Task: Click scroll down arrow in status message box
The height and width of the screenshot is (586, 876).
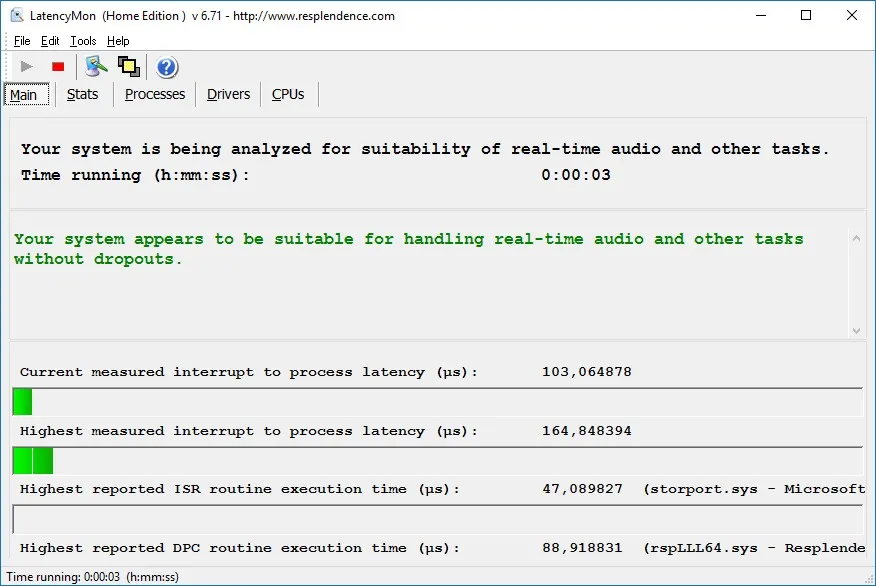Action: [x=856, y=331]
